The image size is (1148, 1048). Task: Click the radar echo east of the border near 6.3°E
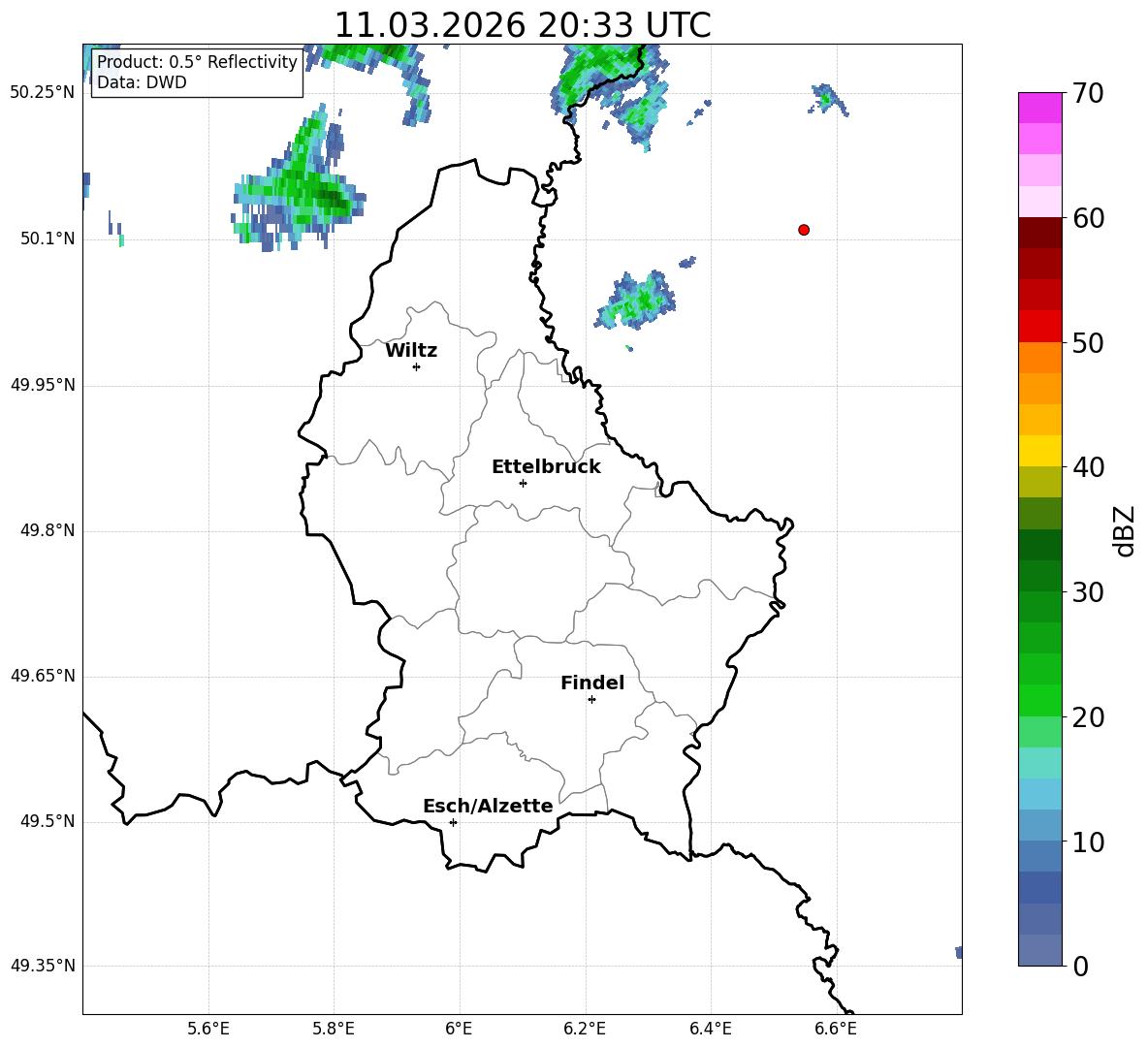pos(635,301)
